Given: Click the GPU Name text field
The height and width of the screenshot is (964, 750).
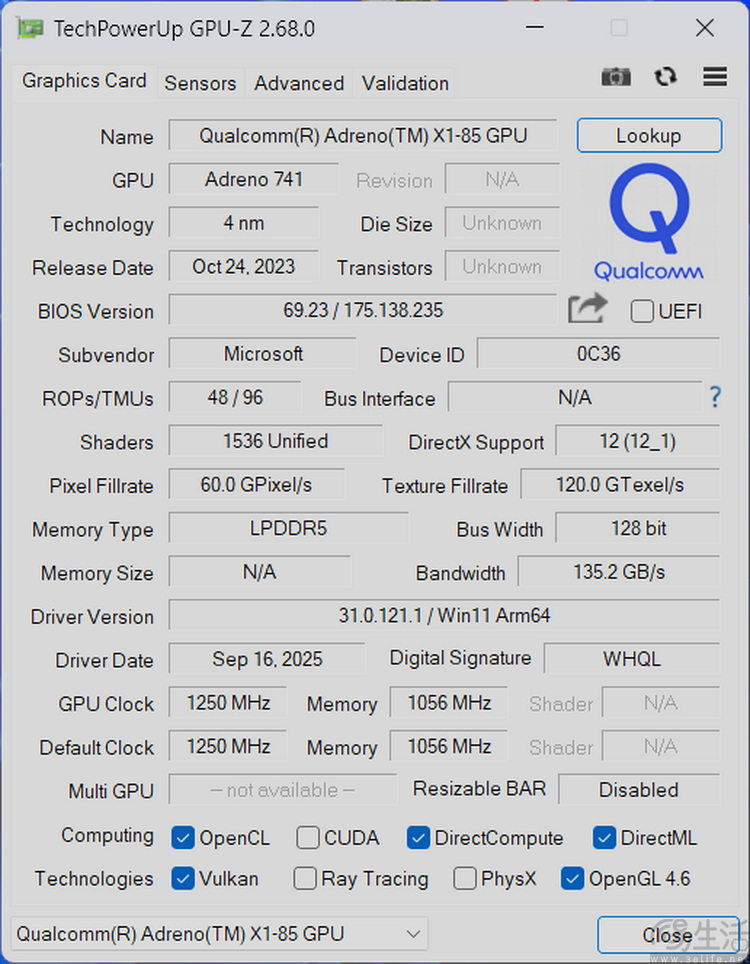Looking at the screenshot, I should tap(363, 136).
